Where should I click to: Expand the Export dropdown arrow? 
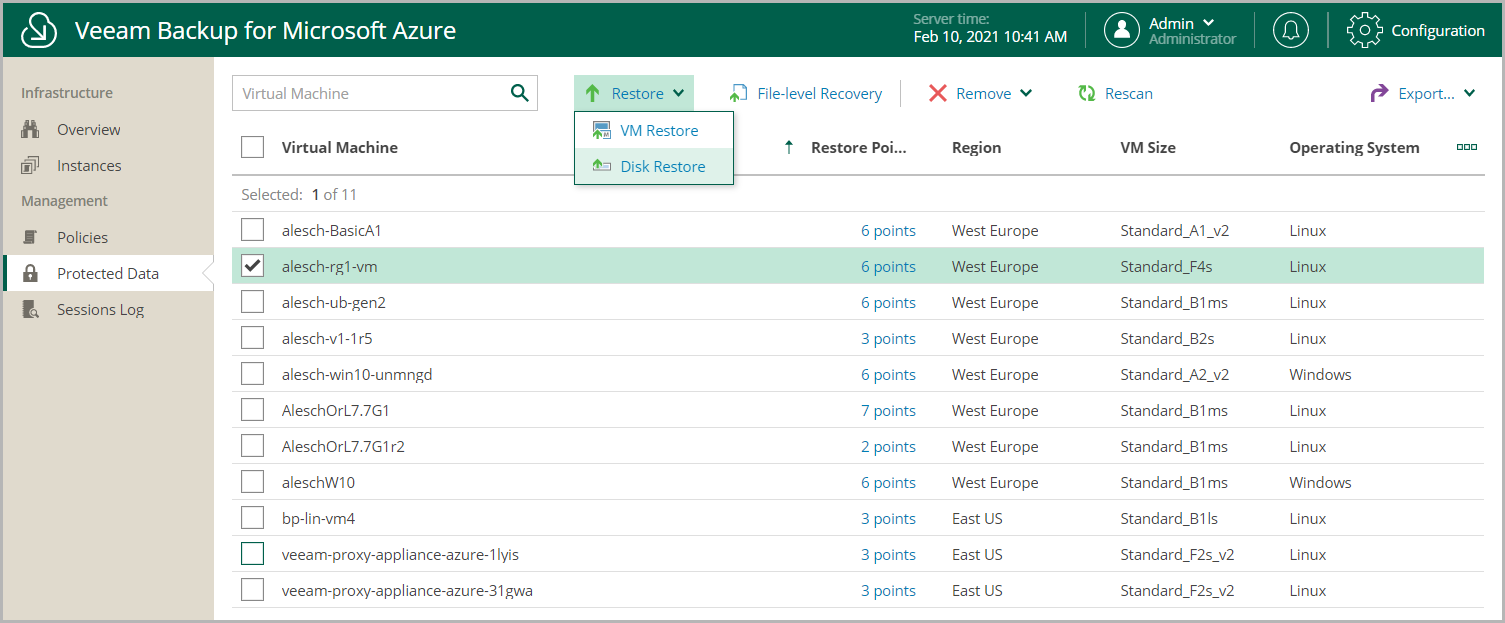(x=1470, y=93)
